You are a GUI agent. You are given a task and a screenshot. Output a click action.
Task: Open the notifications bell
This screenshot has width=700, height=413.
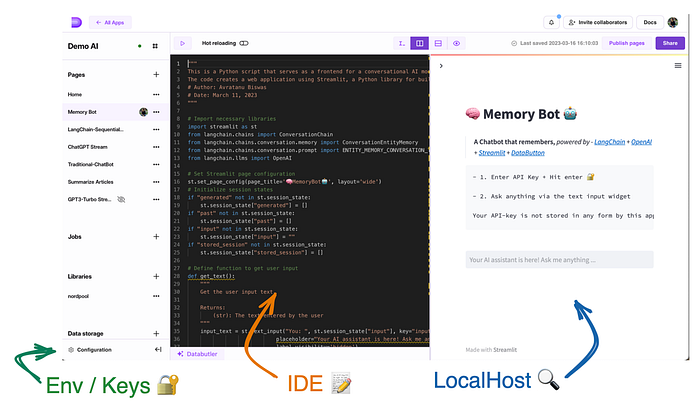click(x=551, y=22)
